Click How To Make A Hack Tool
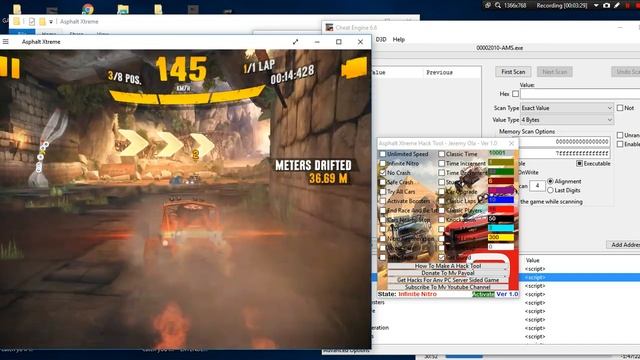Screen dimensions: 640x360 (x=448, y=266)
